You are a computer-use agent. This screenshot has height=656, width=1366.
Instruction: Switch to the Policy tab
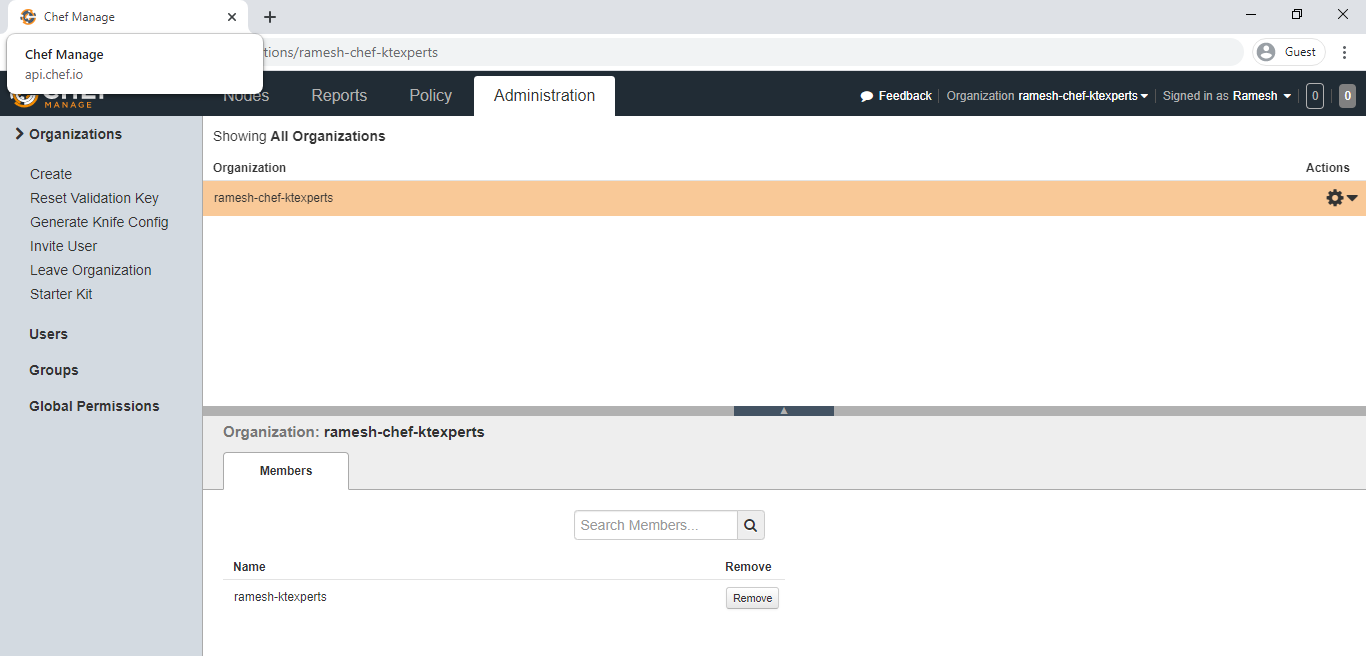[x=431, y=96]
